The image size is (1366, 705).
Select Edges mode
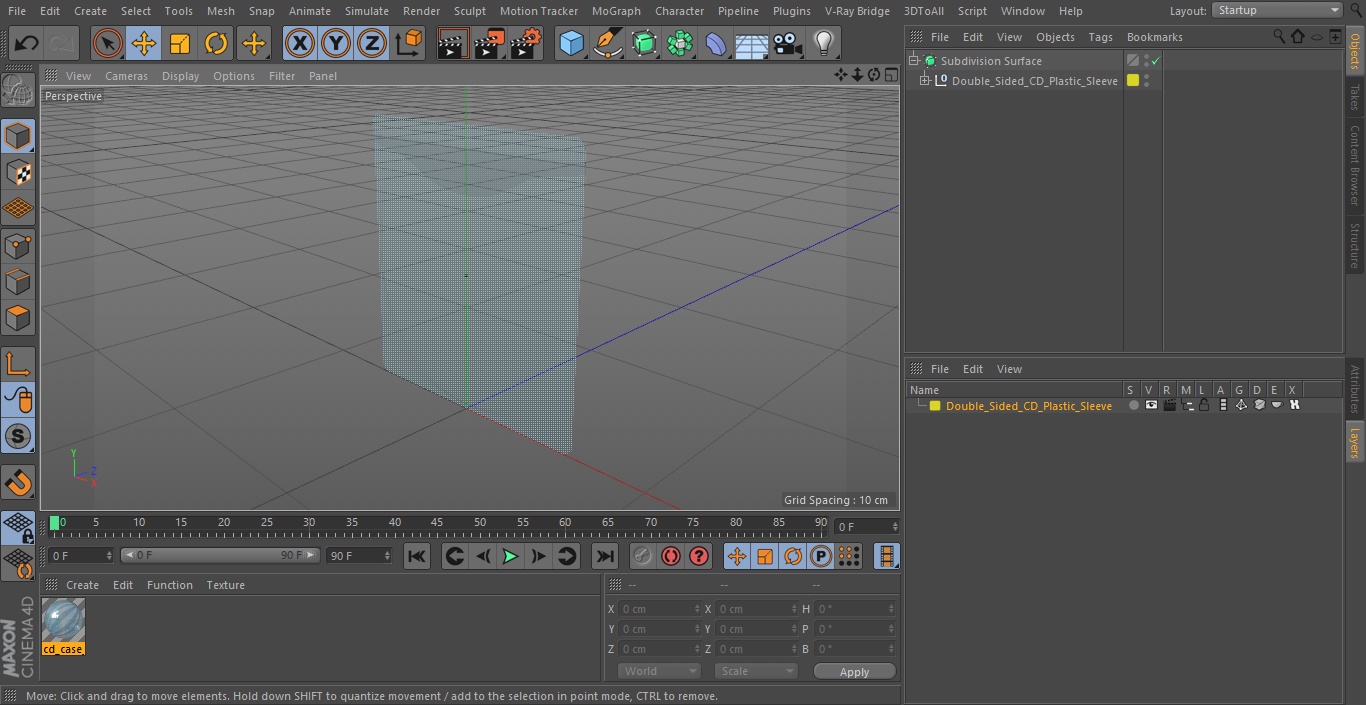[18, 282]
